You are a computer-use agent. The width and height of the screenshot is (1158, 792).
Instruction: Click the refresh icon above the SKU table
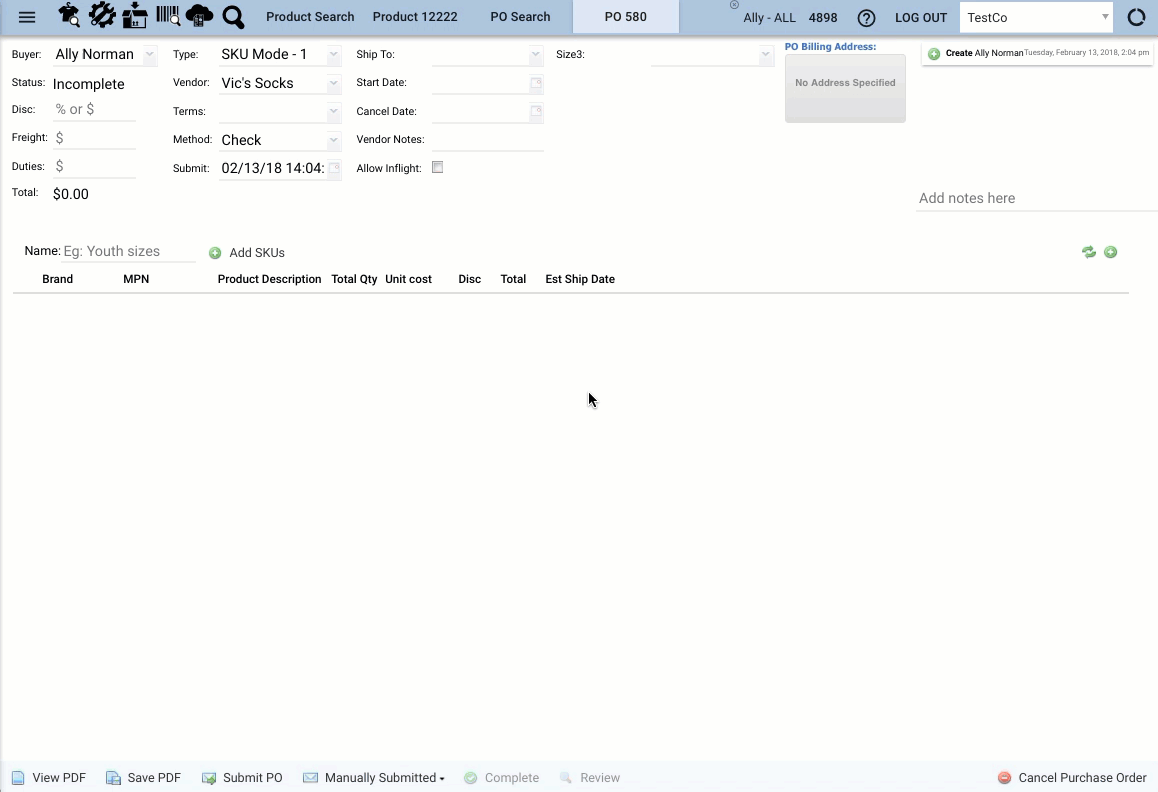click(x=1089, y=252)
